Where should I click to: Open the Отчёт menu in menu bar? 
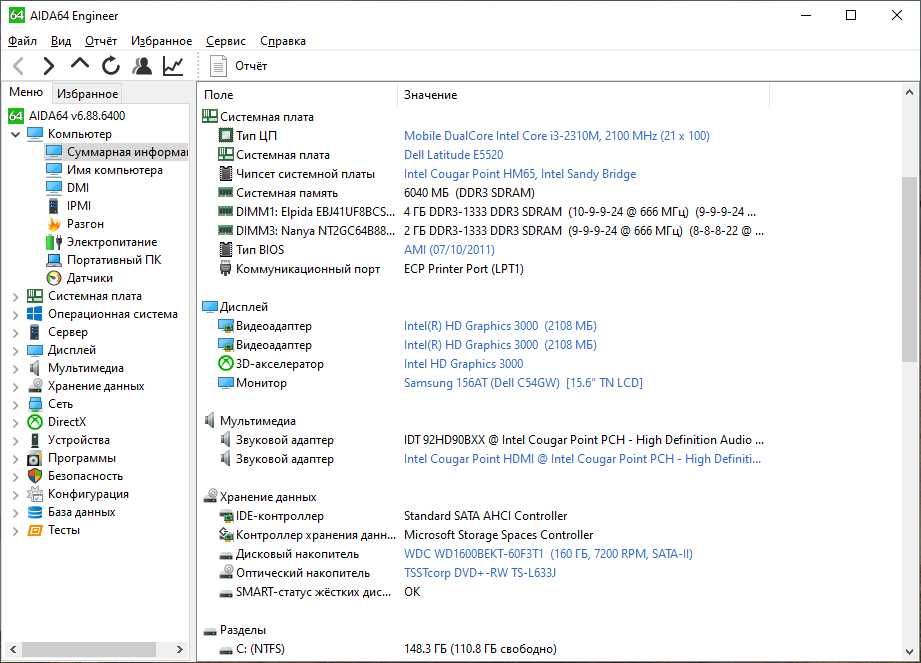coord(100,41)
